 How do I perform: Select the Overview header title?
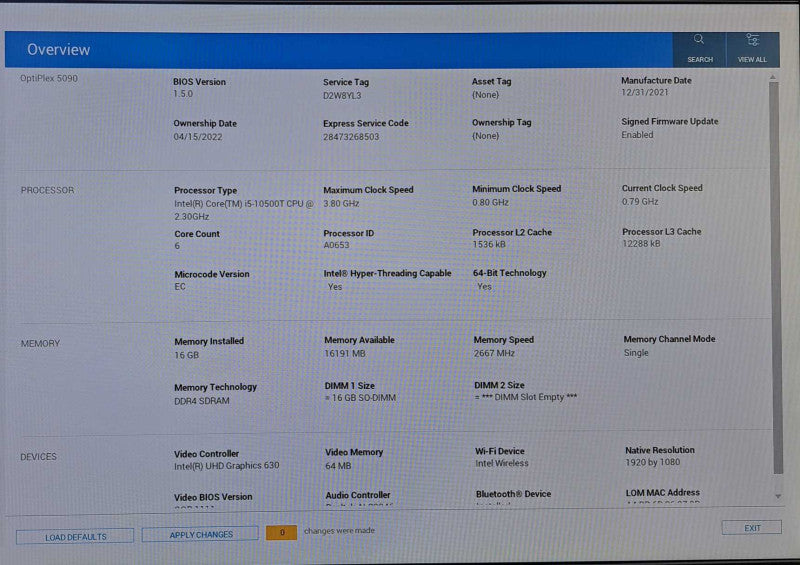pyautogui.click(x=58, y=50)
